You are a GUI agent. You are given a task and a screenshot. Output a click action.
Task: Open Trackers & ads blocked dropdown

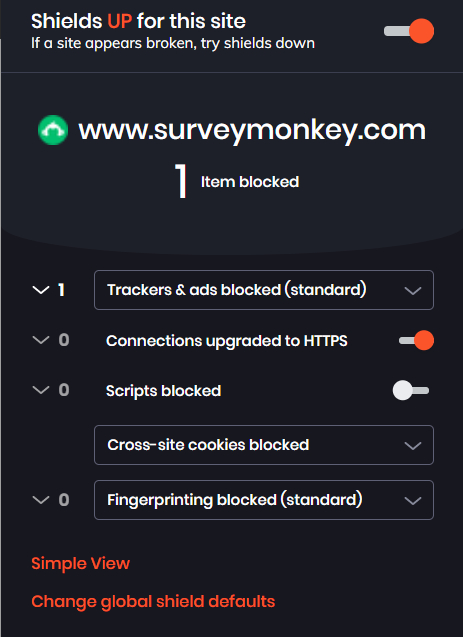coord(264,290)
